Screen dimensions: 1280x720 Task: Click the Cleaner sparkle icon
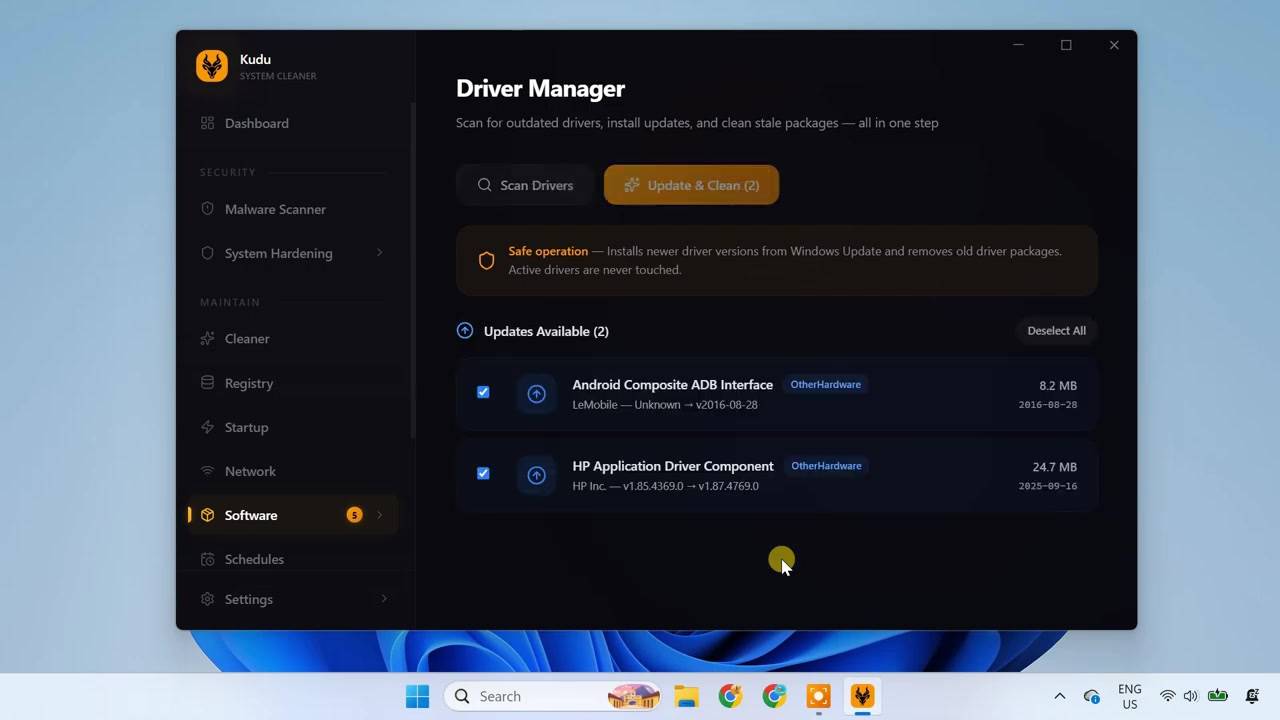(x=207, y=338)
